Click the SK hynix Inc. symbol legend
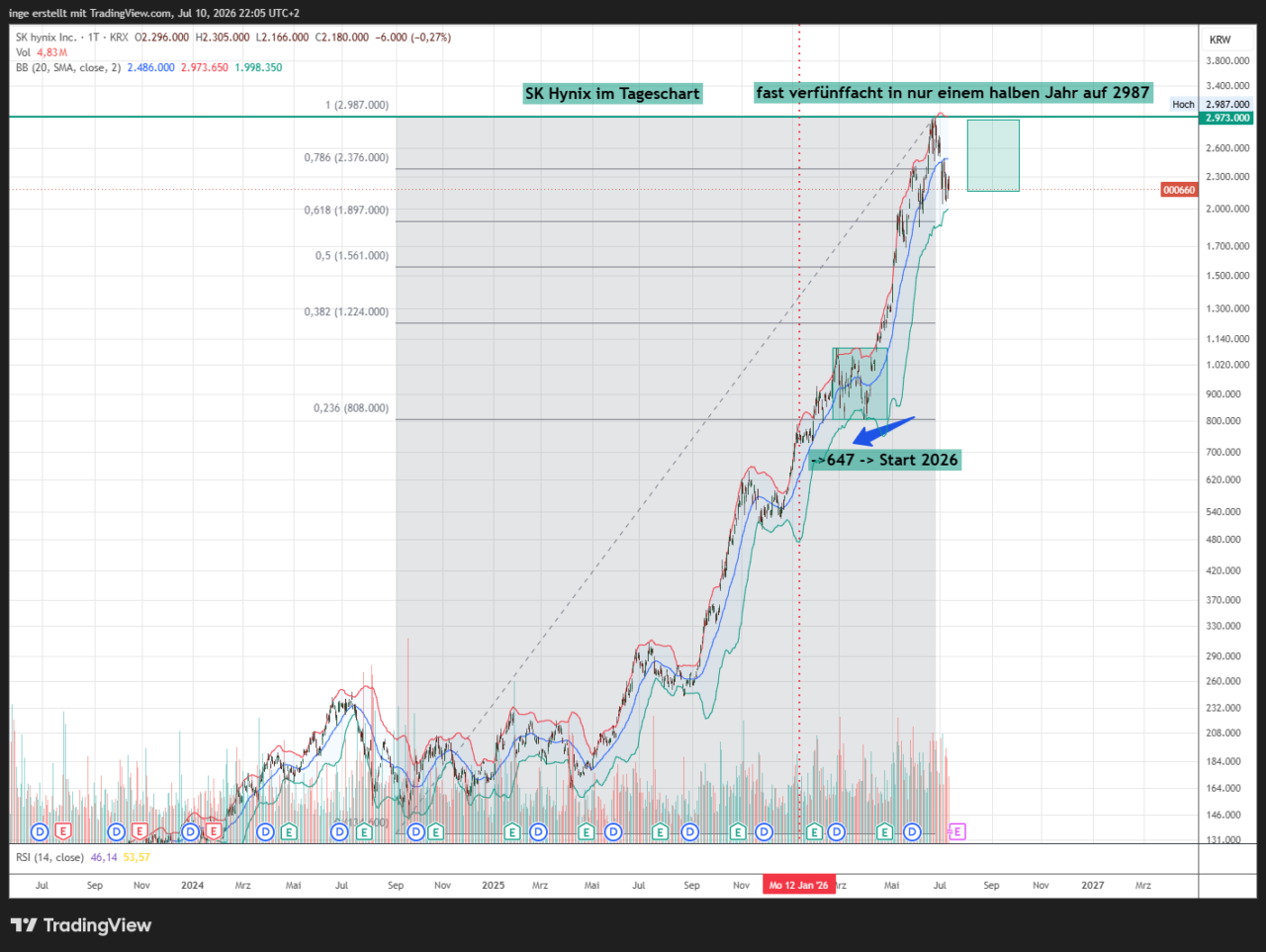 tap(46, 38)
